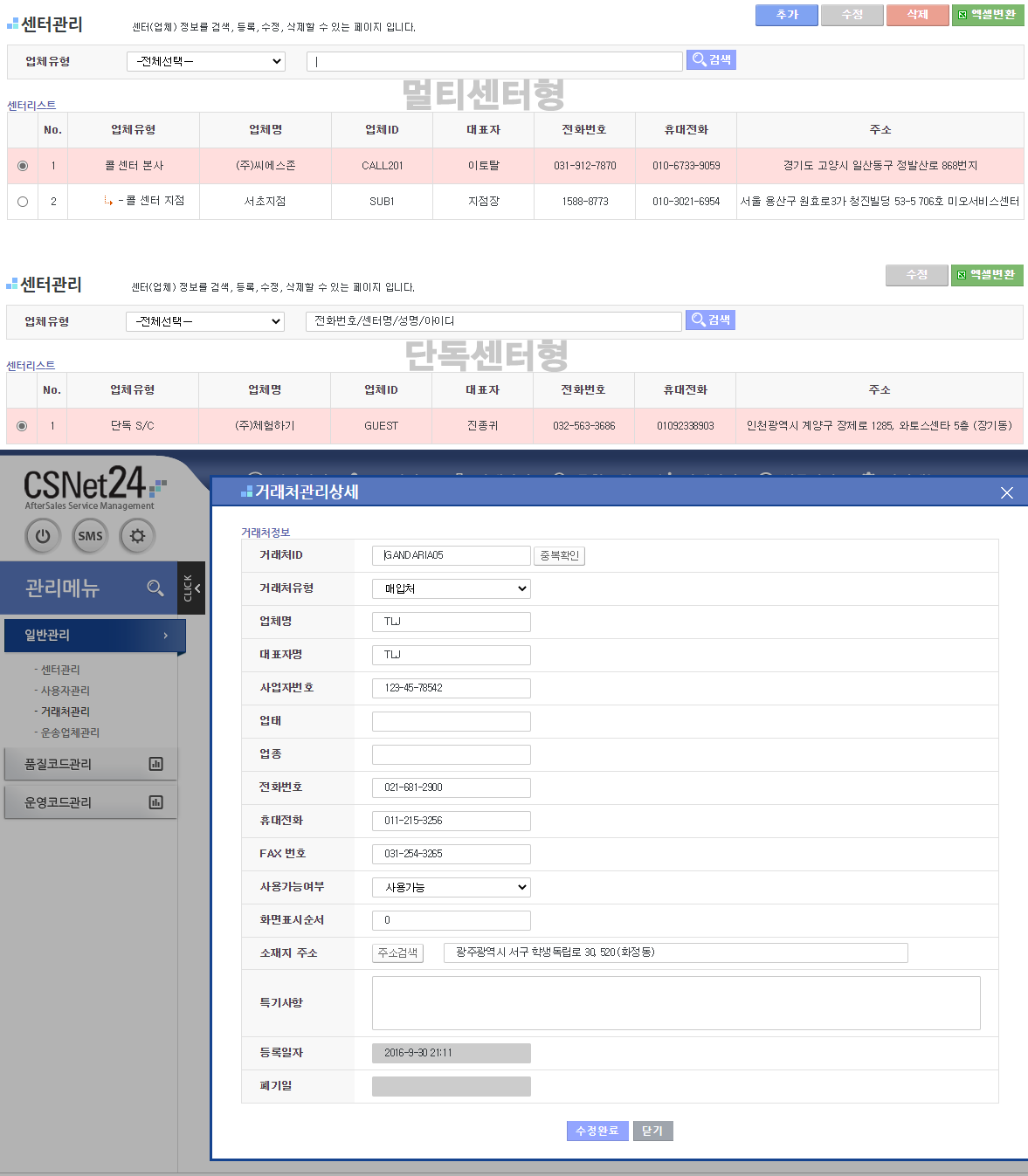Image resolution: width=1028 pixels, height=1176 pixels.
Task: Open 거래처관리 in the sidebar menu
Action: pyautogui.click(x=66, y=712)
